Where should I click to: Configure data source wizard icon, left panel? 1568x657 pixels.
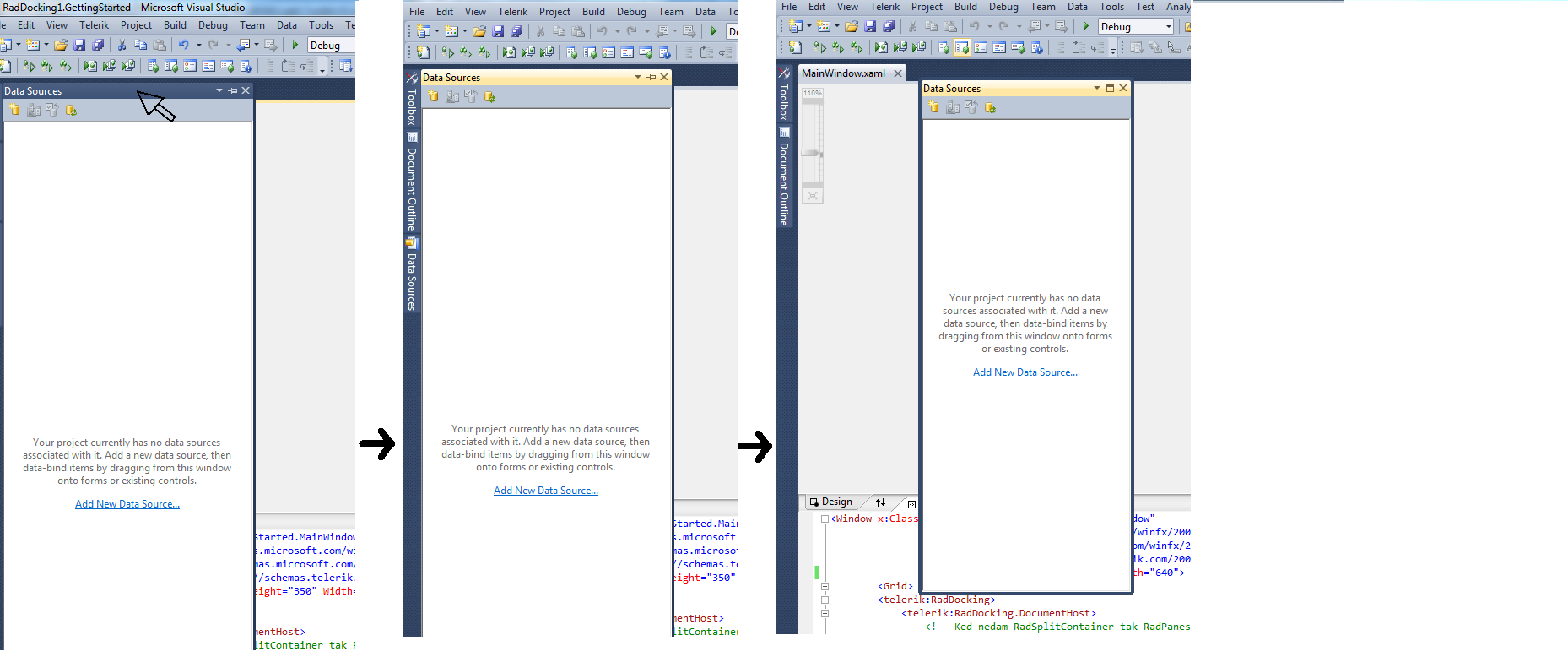(51, 110)
